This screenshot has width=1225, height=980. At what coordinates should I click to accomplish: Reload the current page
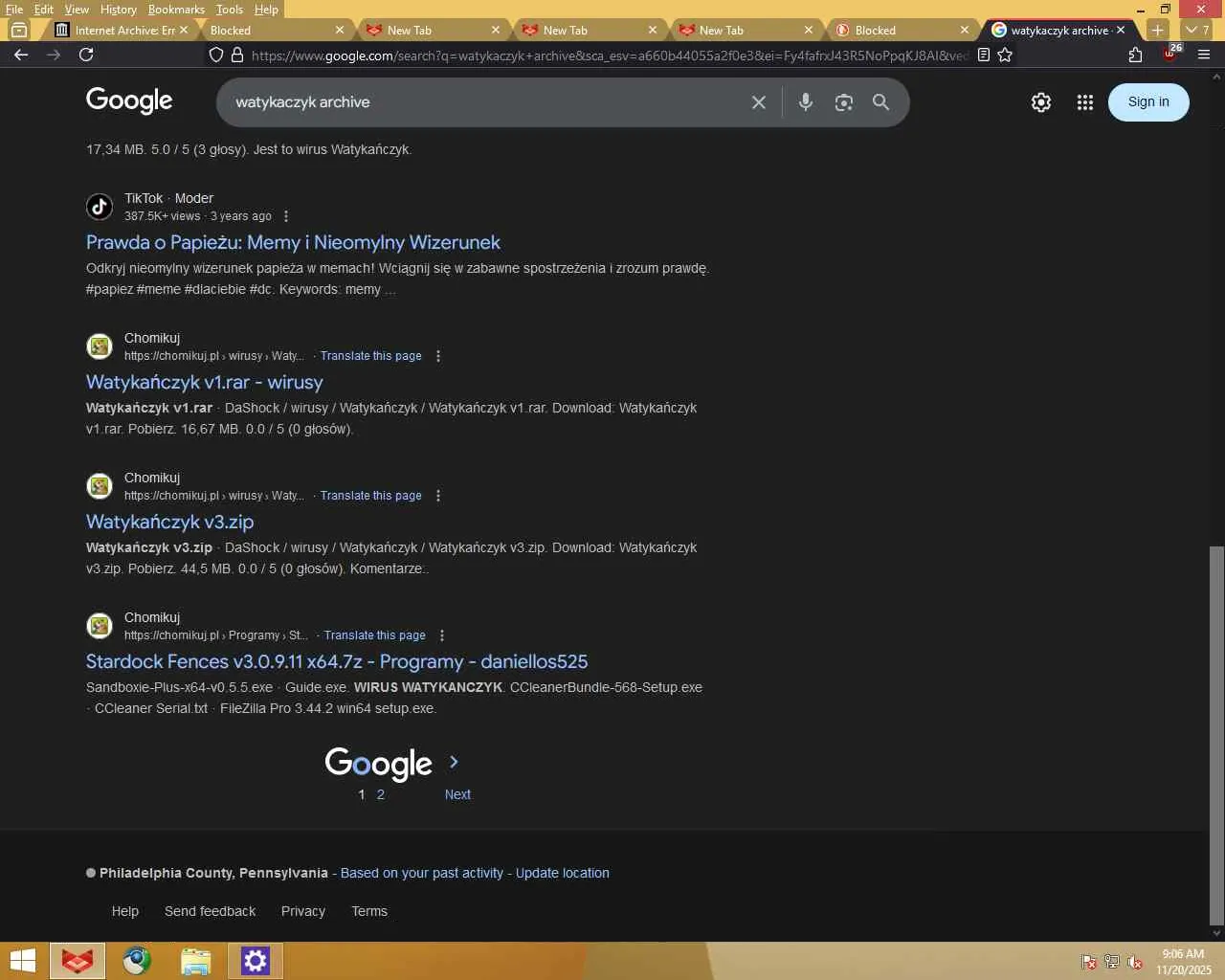[x=86, y=55]
